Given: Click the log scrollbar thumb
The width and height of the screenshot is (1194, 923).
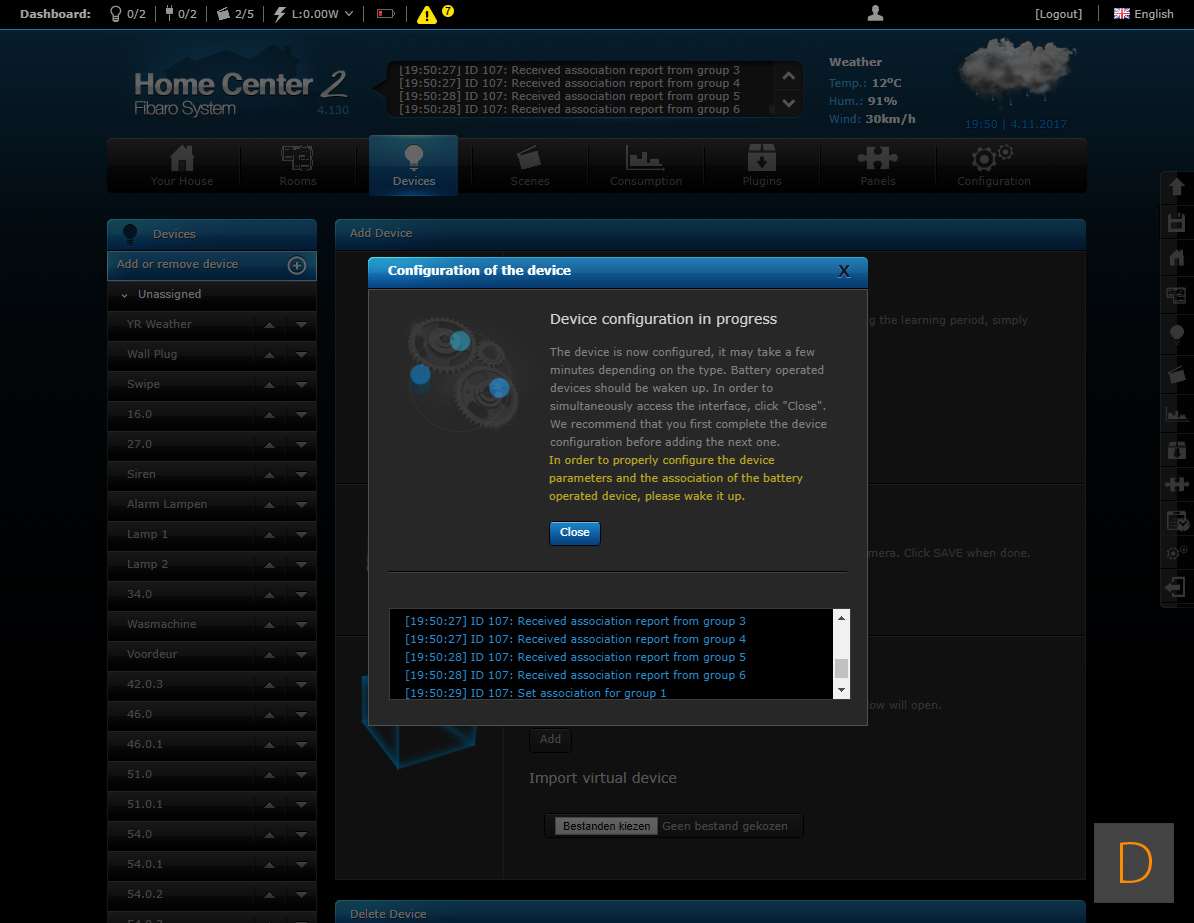Looking at the screenshot, I should [x=841, y=668].
